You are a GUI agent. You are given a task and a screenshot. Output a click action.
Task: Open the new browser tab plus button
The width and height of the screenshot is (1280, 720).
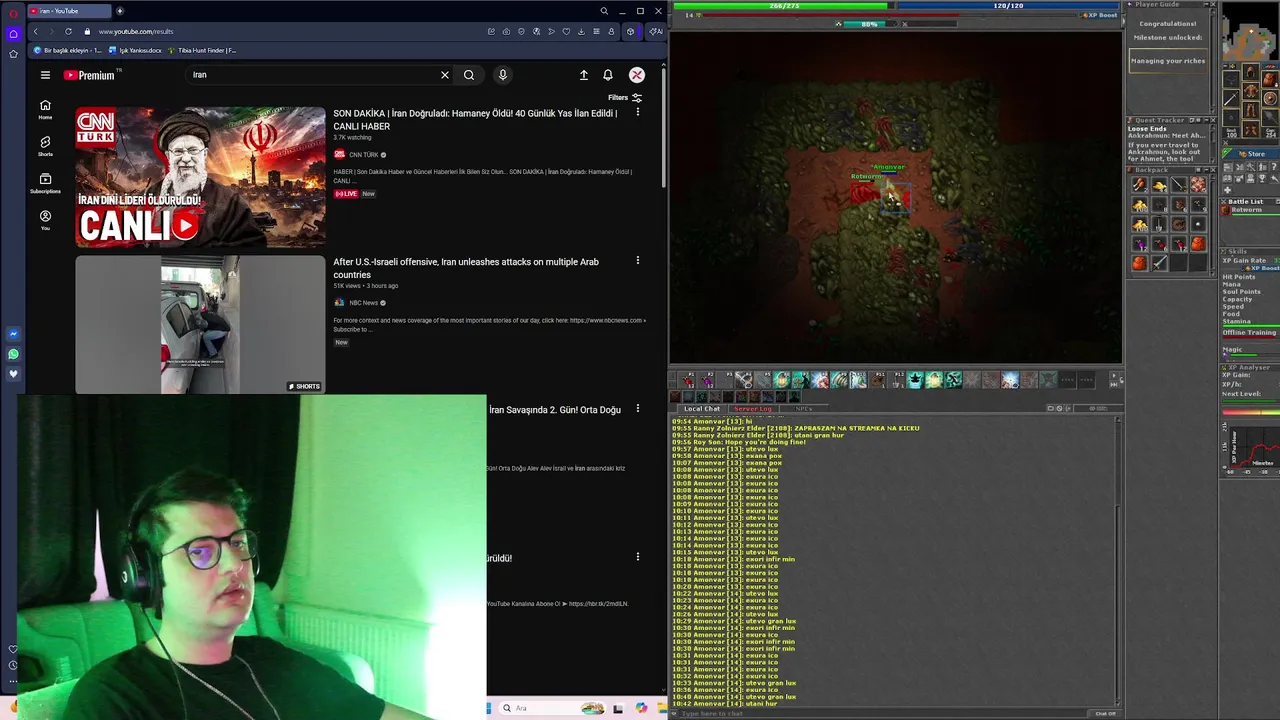120,11
